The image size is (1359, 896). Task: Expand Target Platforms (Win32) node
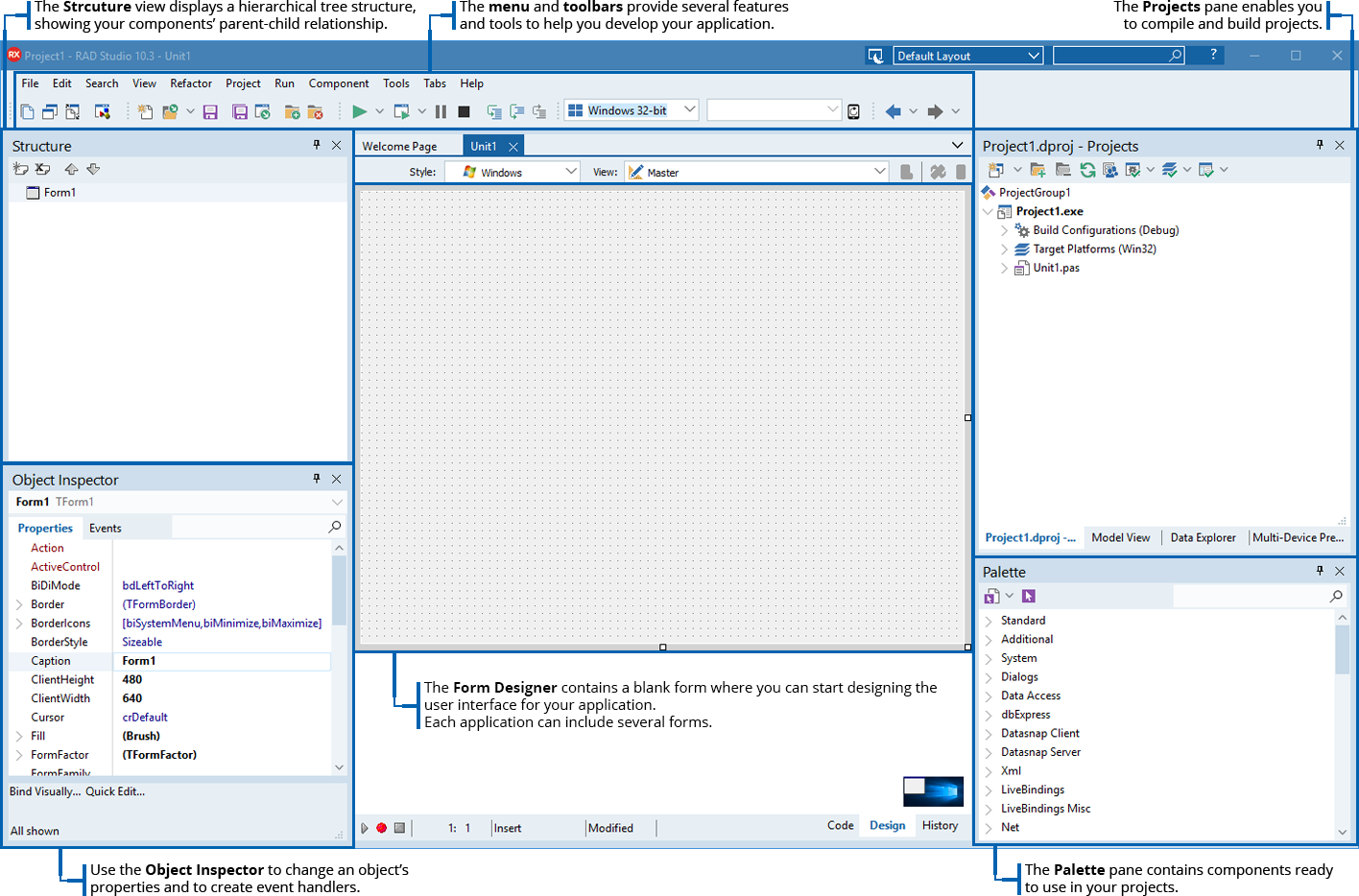tap(1005, 249)
